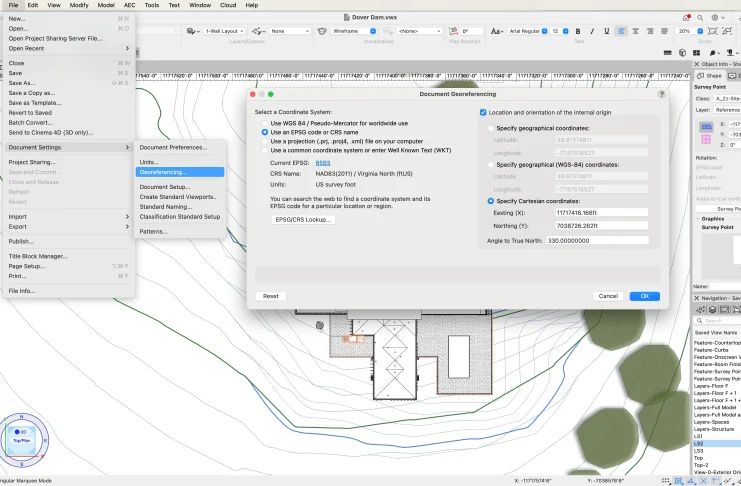Screen dimensions: 741x486
Task: Click the dialog help question mark icon
Action: [661, 94]
